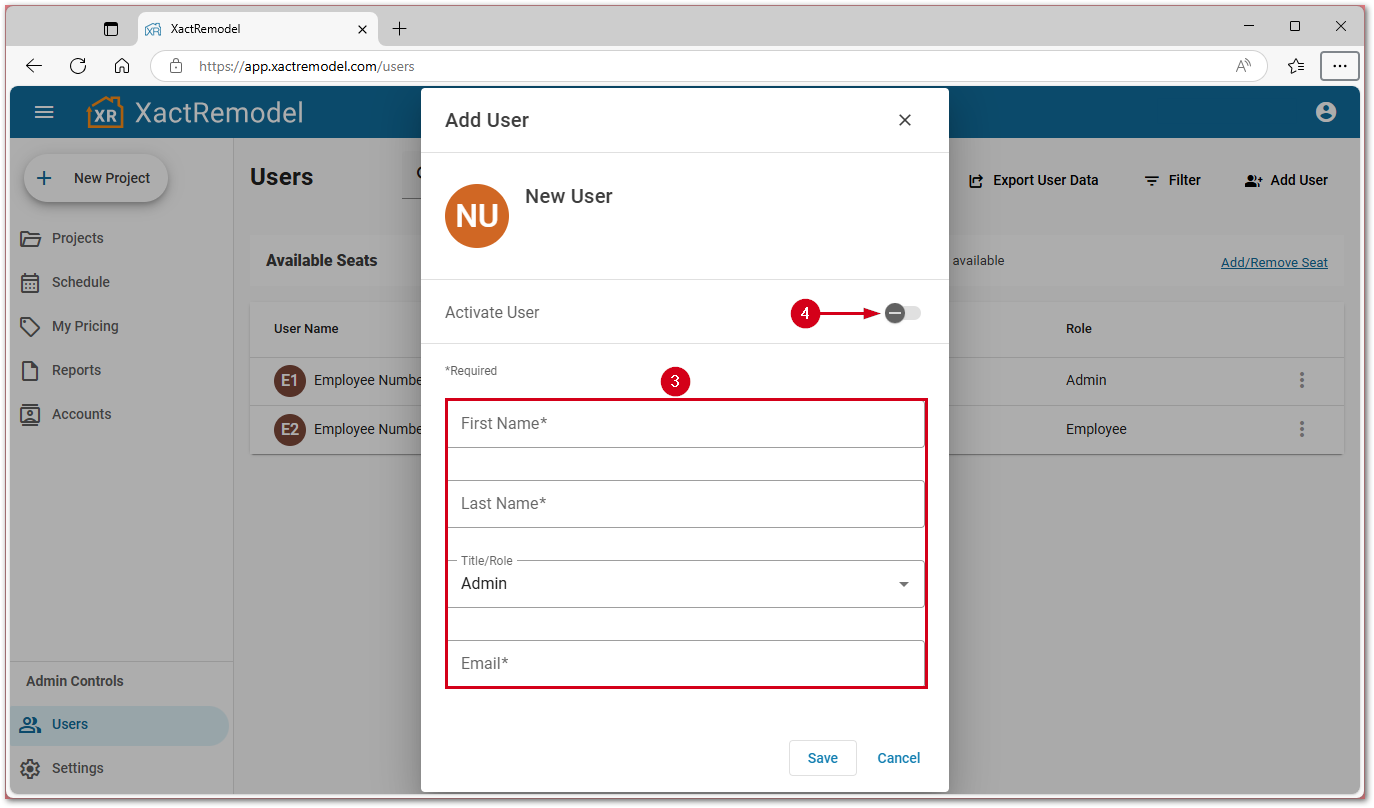This screenshot has width=1374, height=808.
Task: Open the Employee row's more options menu
Action: (1302, 429)
